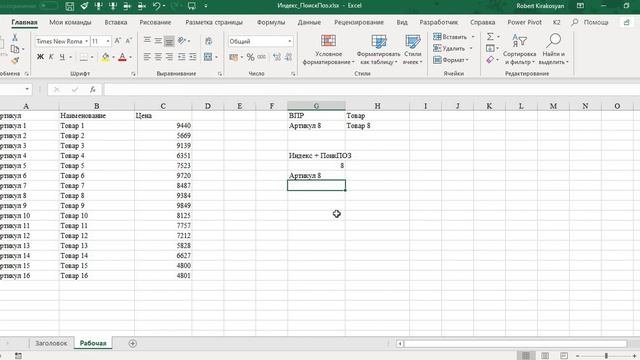Click the Вставить cells button
Image resolution: width=640 pixels, height=360 pixels.
(x=451, y=37)
